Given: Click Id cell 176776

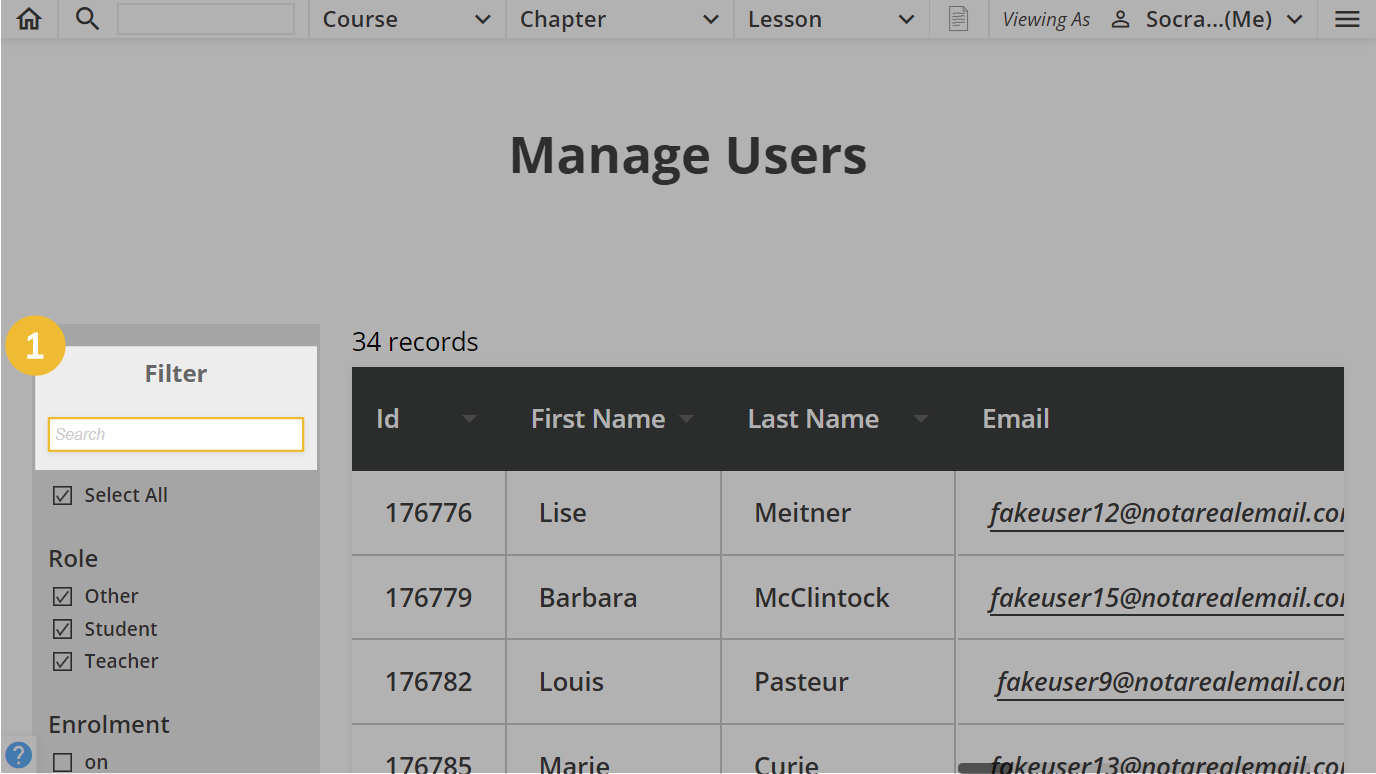Looking at the screenshot, I should click(428, 513).
